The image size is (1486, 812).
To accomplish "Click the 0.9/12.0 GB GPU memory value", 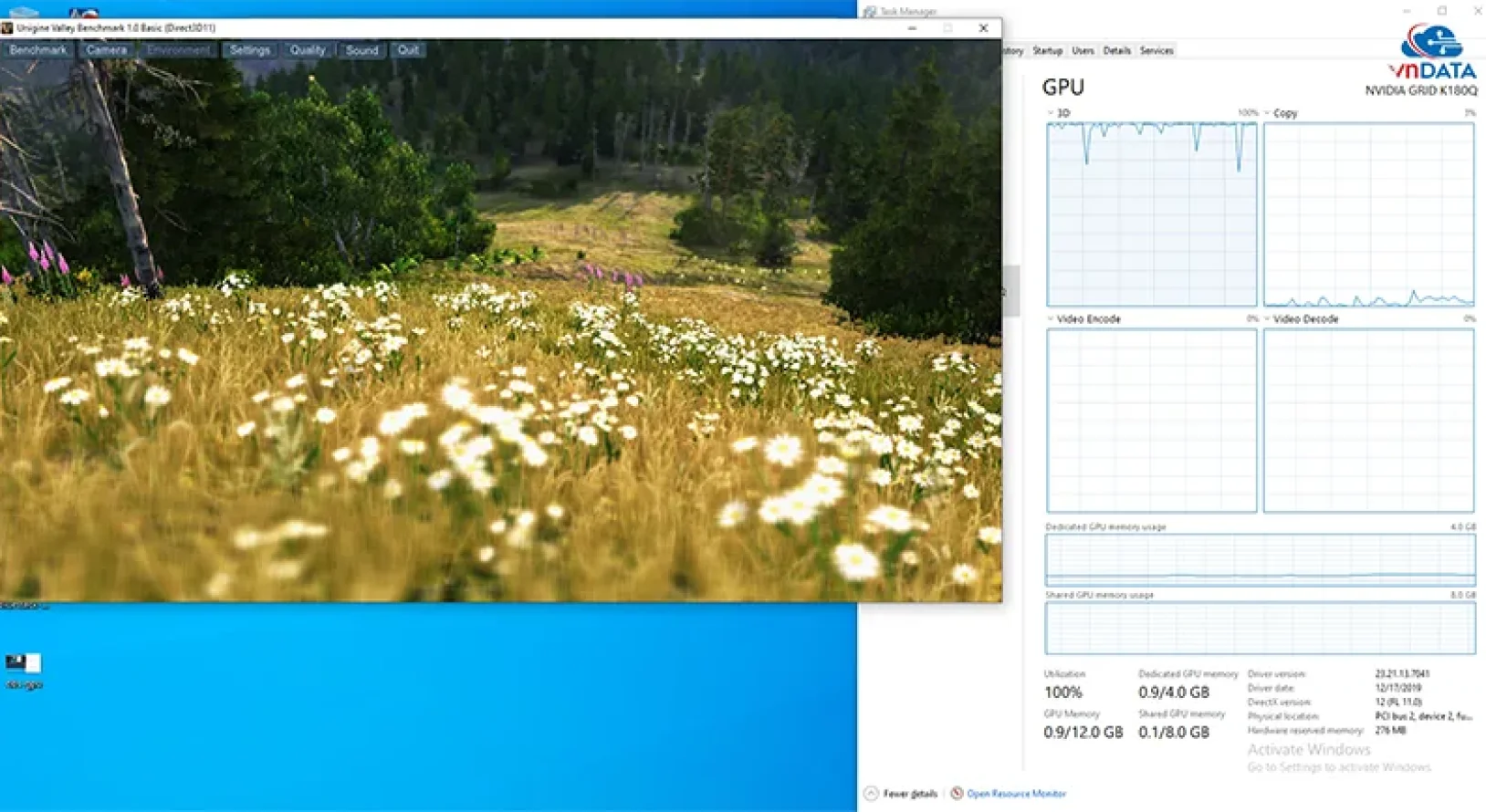I will [1083, 733].
